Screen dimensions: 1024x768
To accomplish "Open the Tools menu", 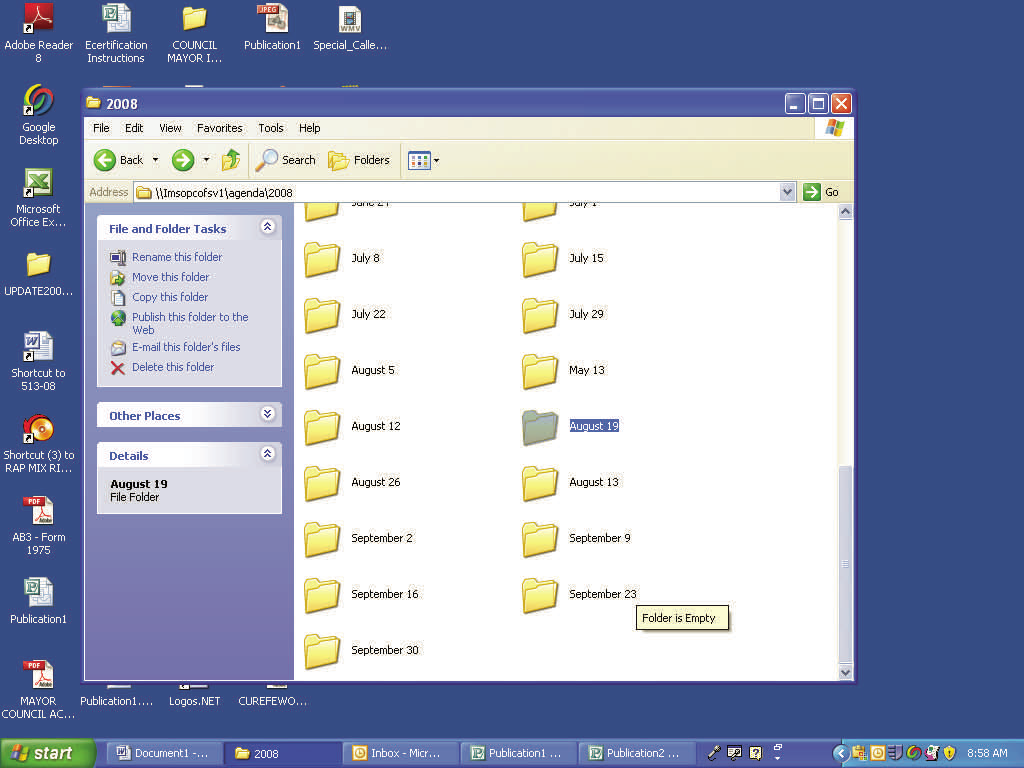I will click(x=270, y=128).
